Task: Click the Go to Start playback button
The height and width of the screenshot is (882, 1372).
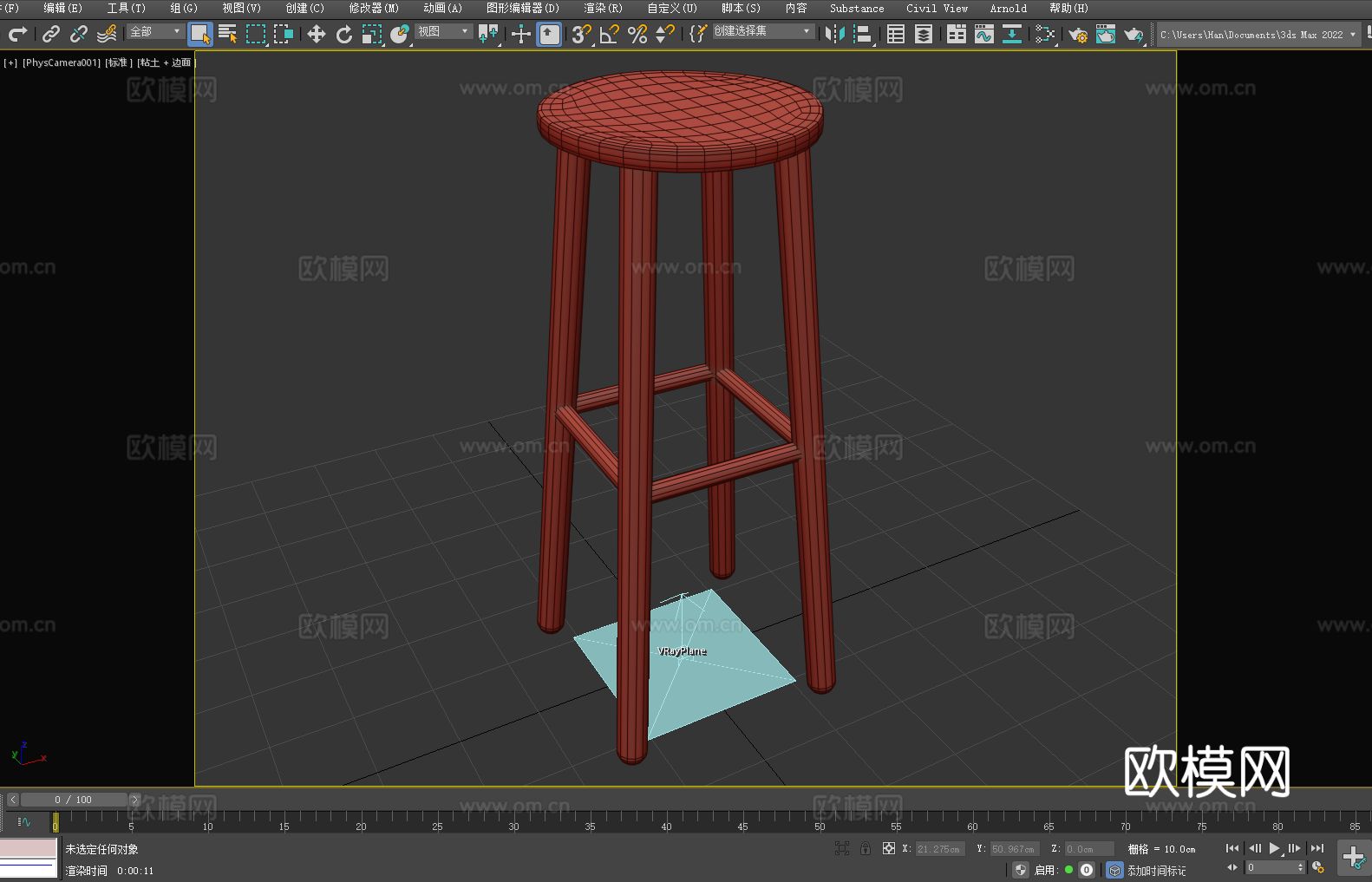Action: (1232, 848)
